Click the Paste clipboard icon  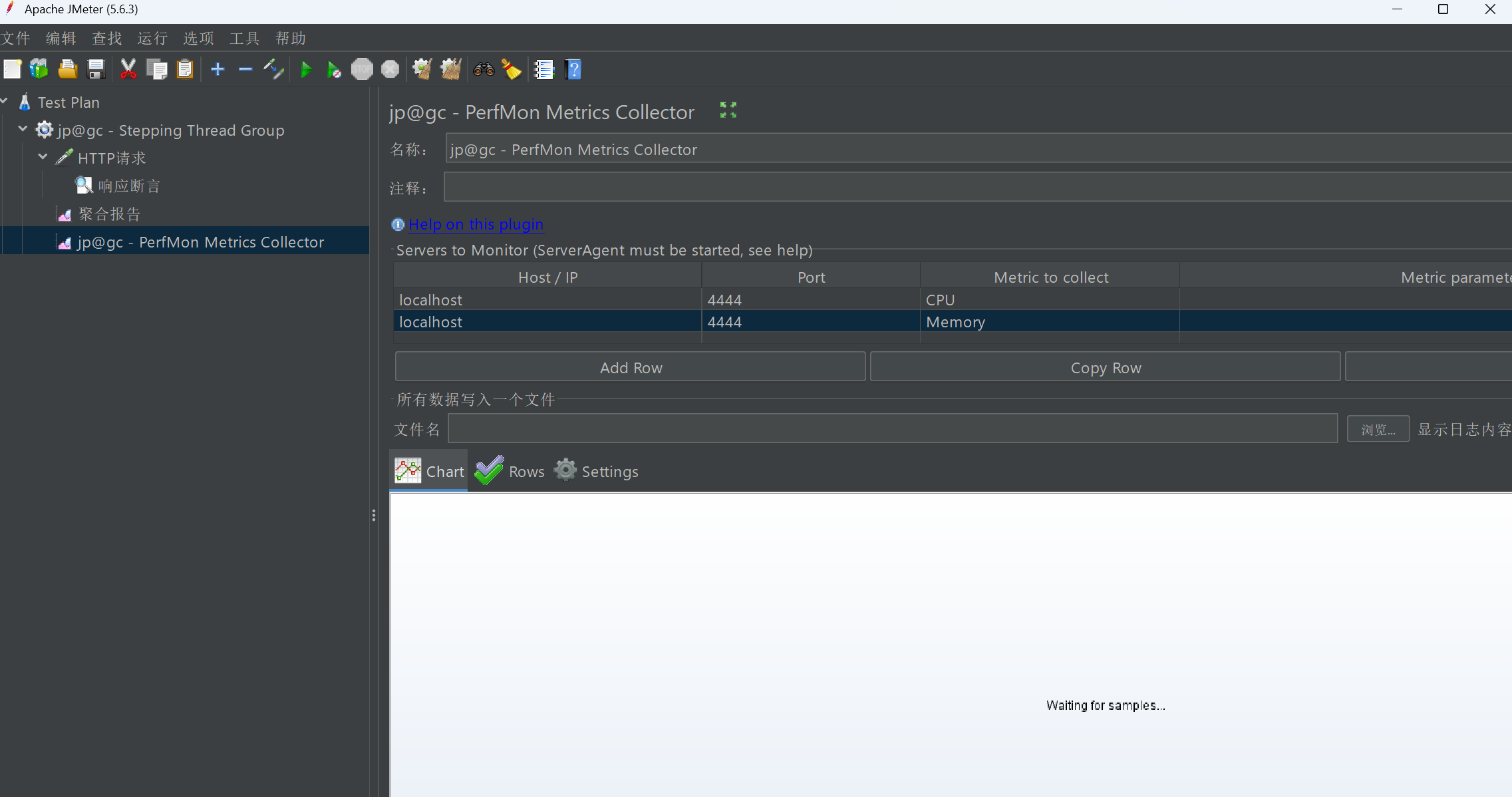pos(184,69)
